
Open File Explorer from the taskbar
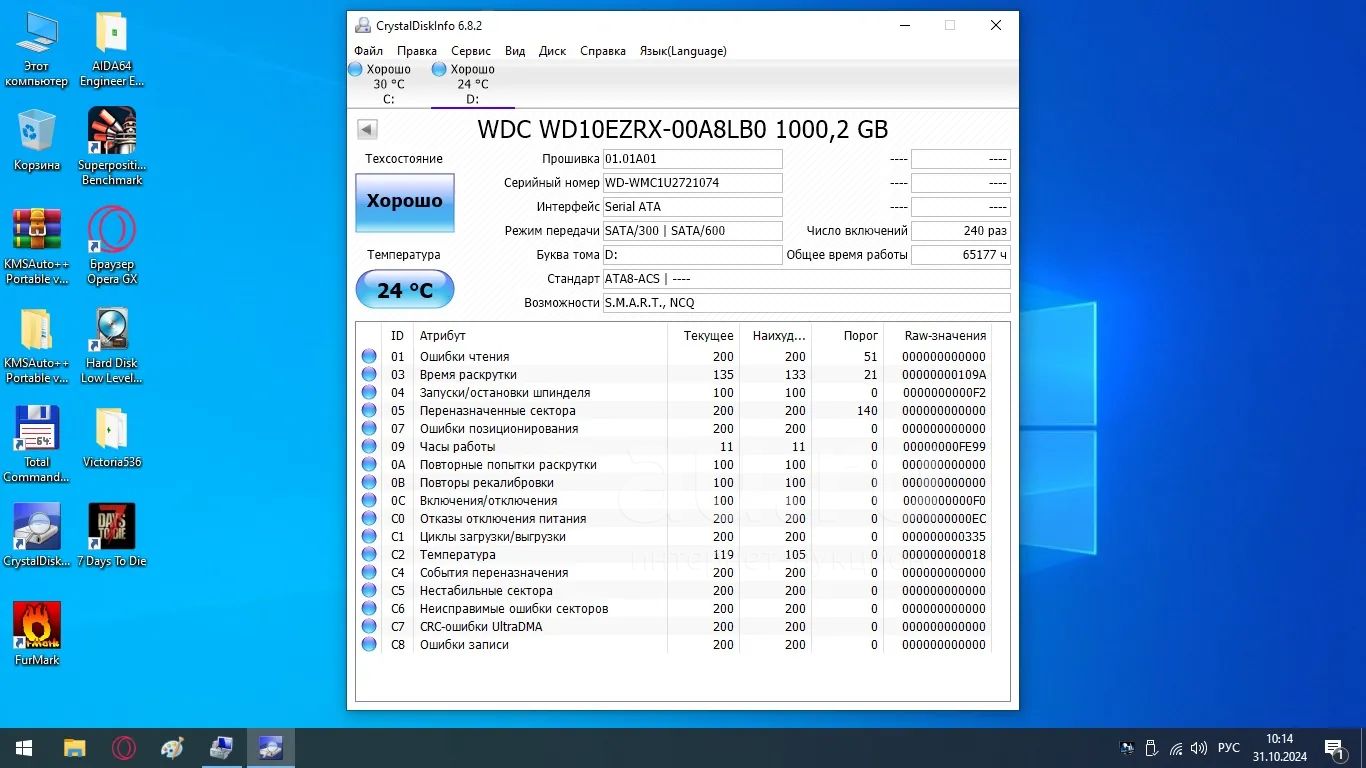74,748
